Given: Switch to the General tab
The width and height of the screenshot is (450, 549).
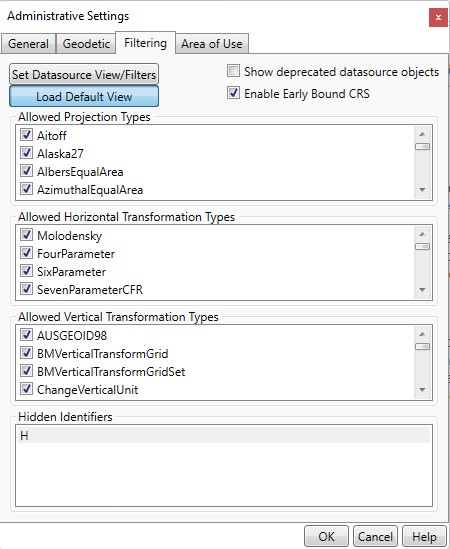Looking at the screenshot, I should coord(28,44).
